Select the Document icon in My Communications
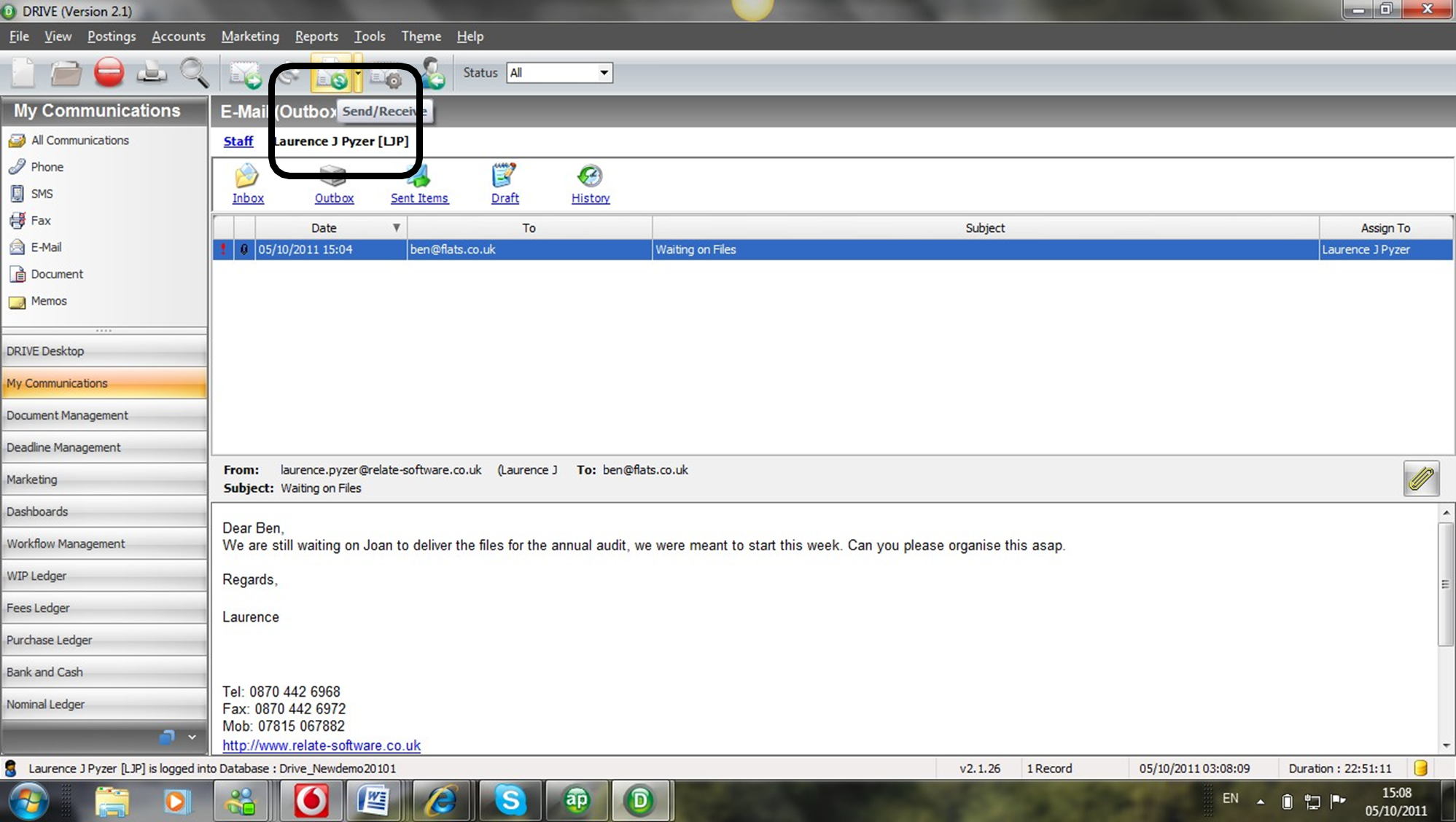 (17, 274)
